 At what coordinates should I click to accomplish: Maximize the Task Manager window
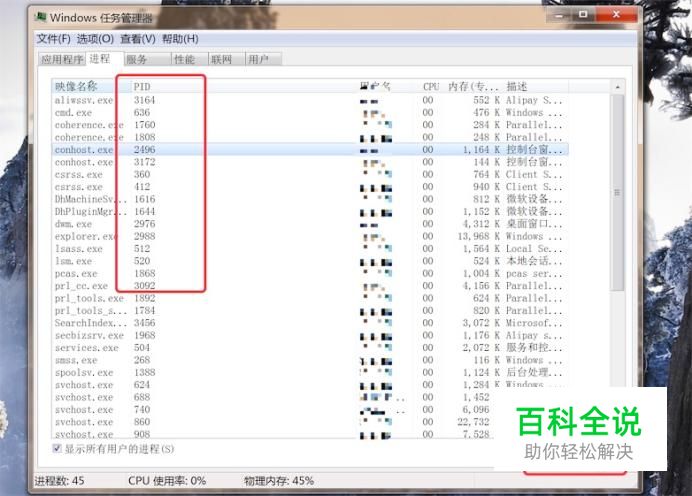[x=583, y=15]
